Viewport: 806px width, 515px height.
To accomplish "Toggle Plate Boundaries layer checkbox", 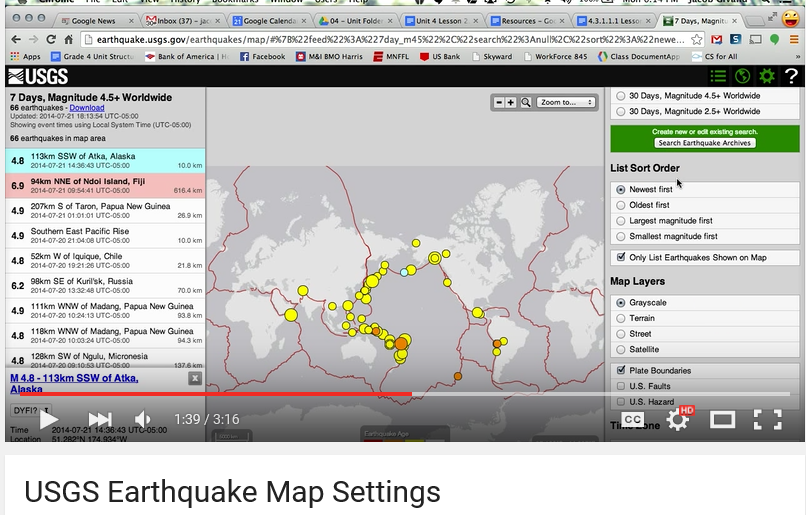I will pyautogui.click(x=621, y=370).
